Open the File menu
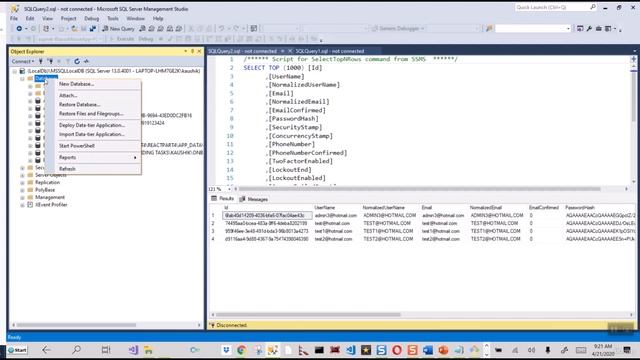 point(14,18)
